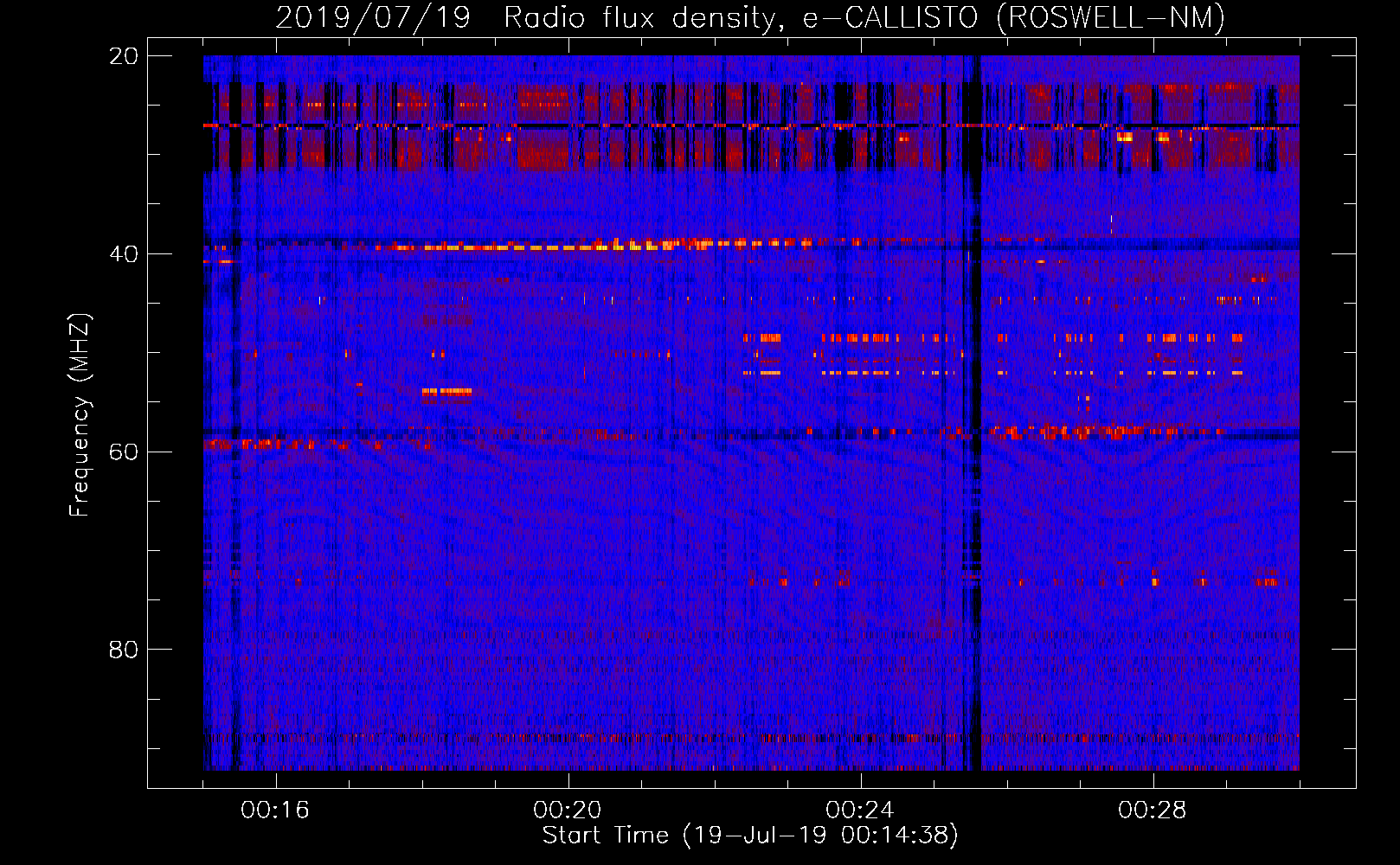The width and height of the screenshot is (1400, 865).
Task: Click the 00:20 time tick label
Action: point(568,811)
